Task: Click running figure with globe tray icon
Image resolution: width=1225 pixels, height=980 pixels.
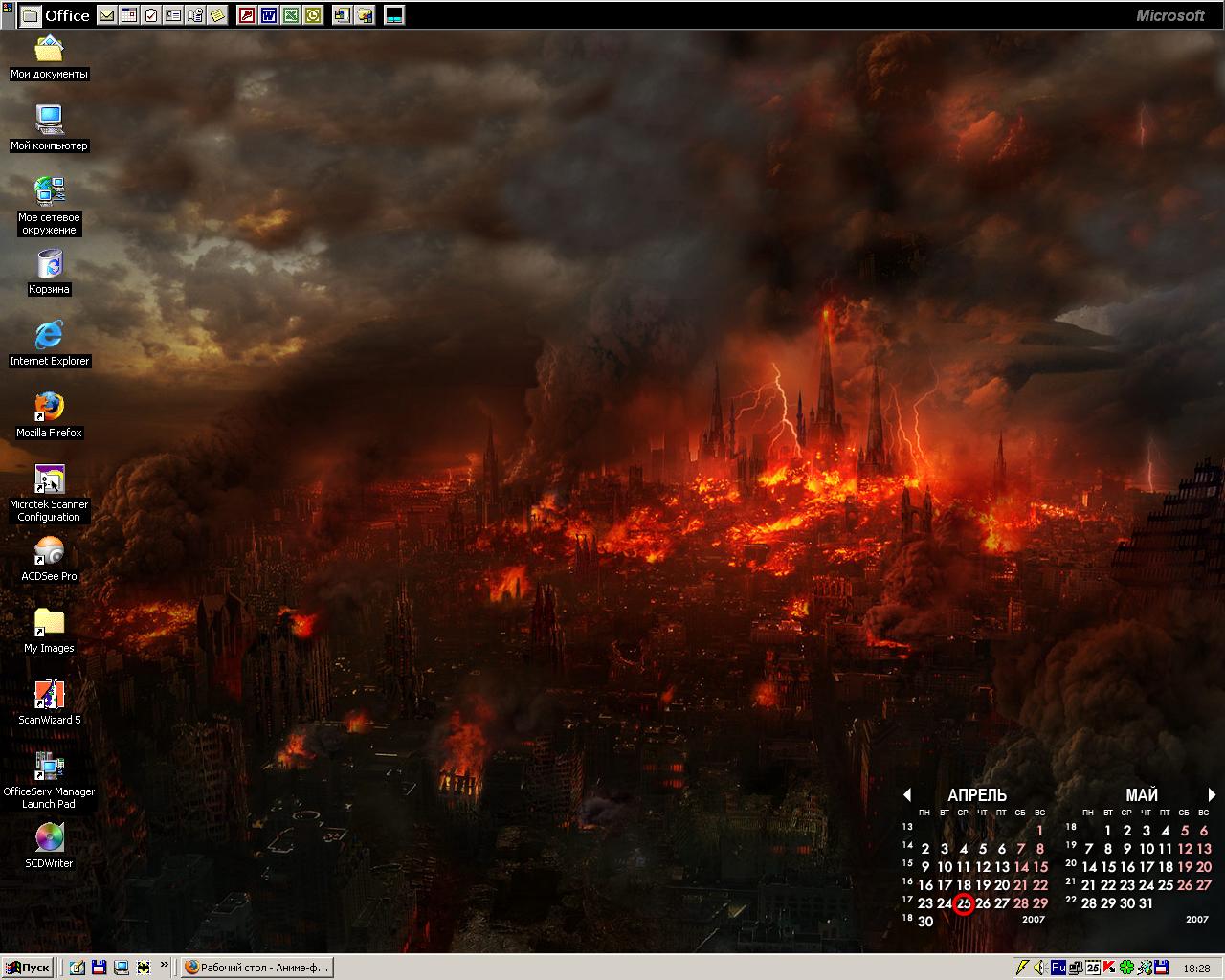Action: pyautogui.click(x=1145, y=968)
